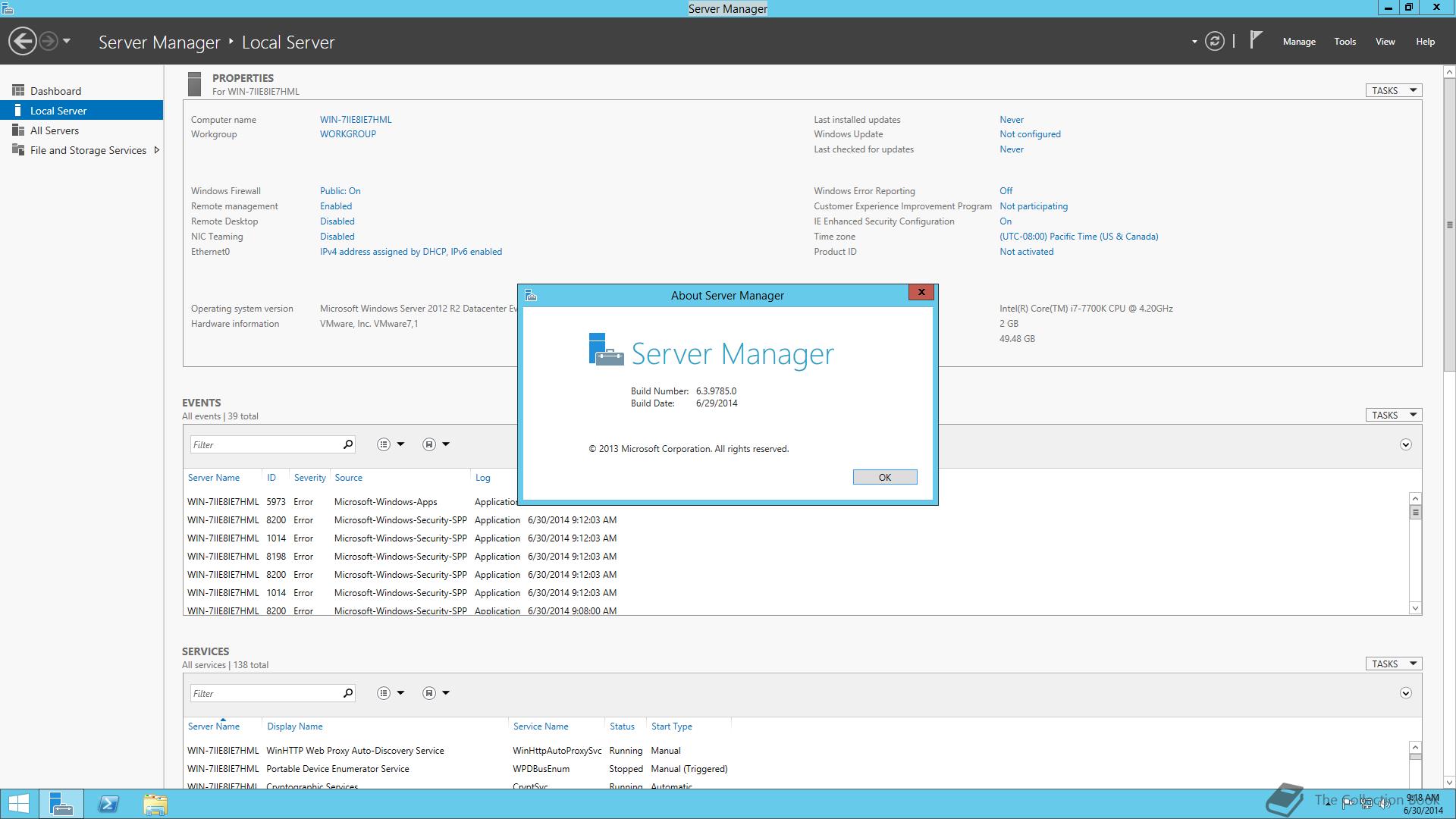1456x819 pixels.
Task: Click Last installed updates Never link
Action: coord(1012,120)
